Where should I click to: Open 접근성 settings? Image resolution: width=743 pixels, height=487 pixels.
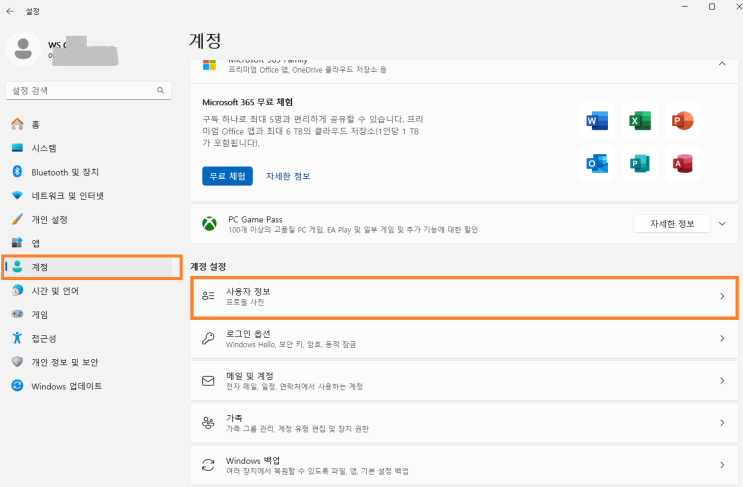click(x=88, y=338)
